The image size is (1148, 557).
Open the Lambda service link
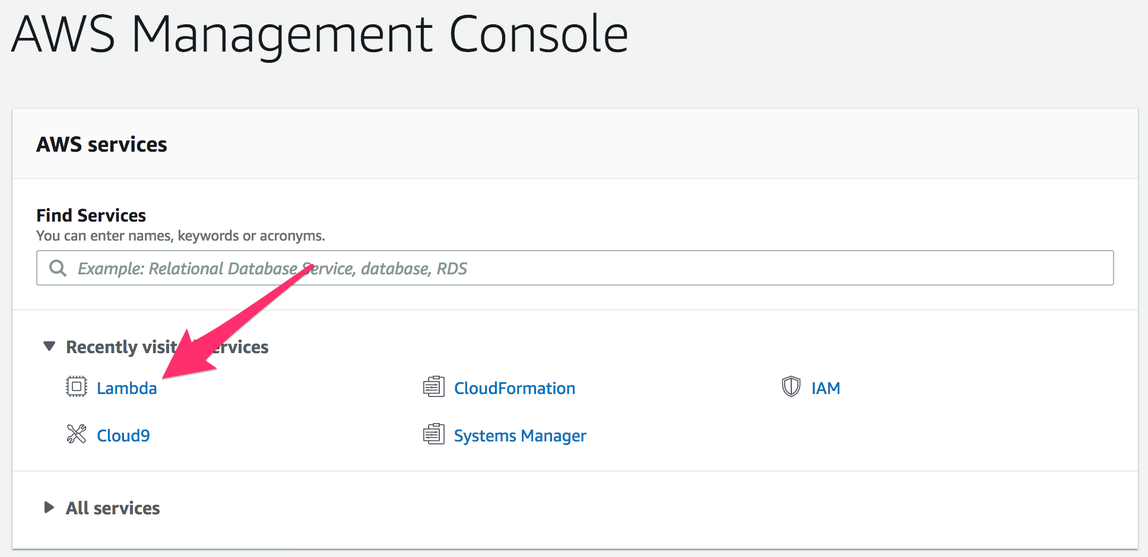click(126, 388)
